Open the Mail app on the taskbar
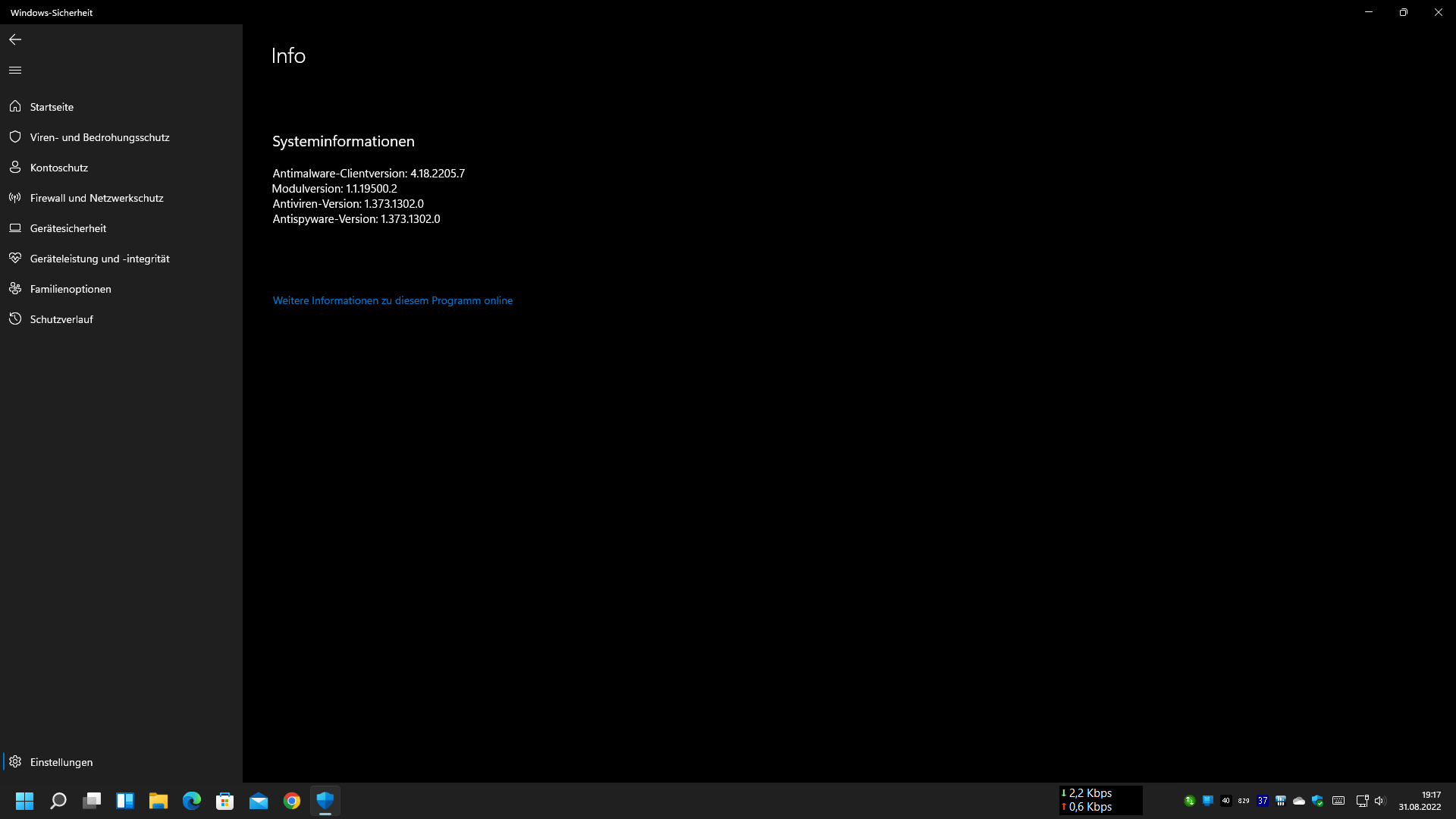The image size is (1456, 819). point(259,801)
